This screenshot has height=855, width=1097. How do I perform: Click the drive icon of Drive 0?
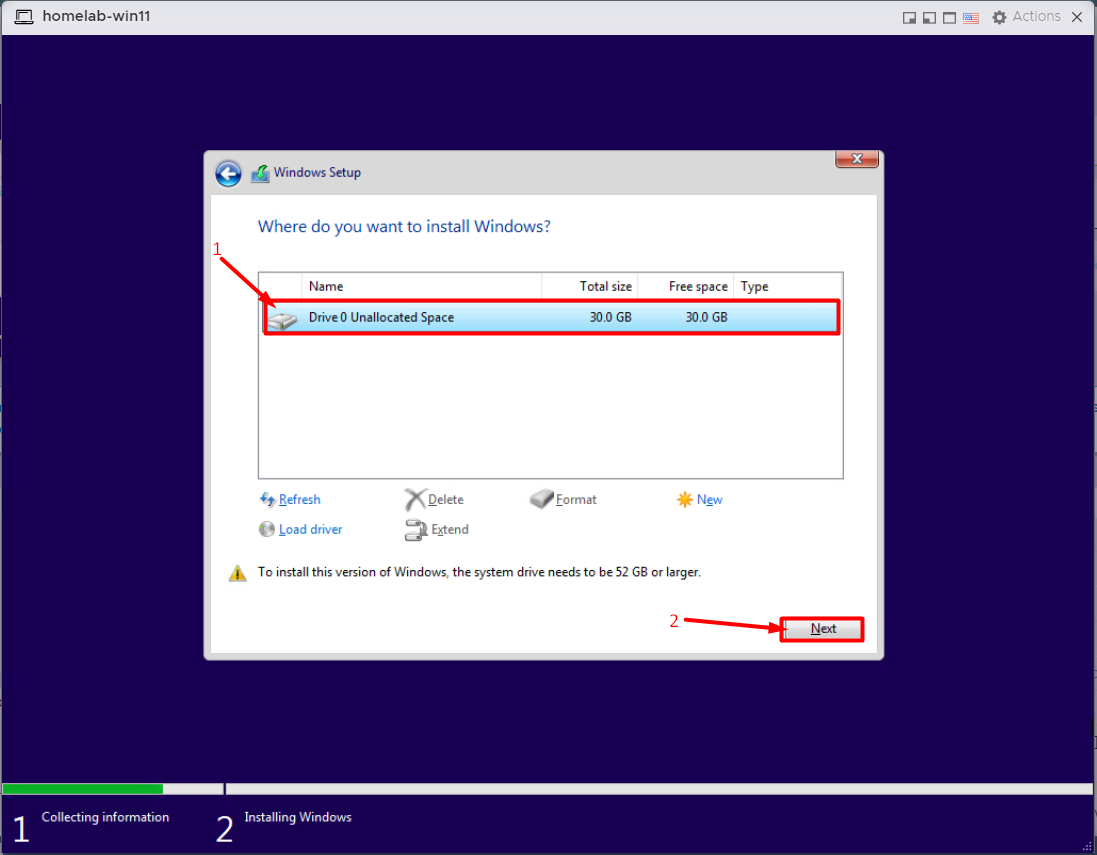283,320
